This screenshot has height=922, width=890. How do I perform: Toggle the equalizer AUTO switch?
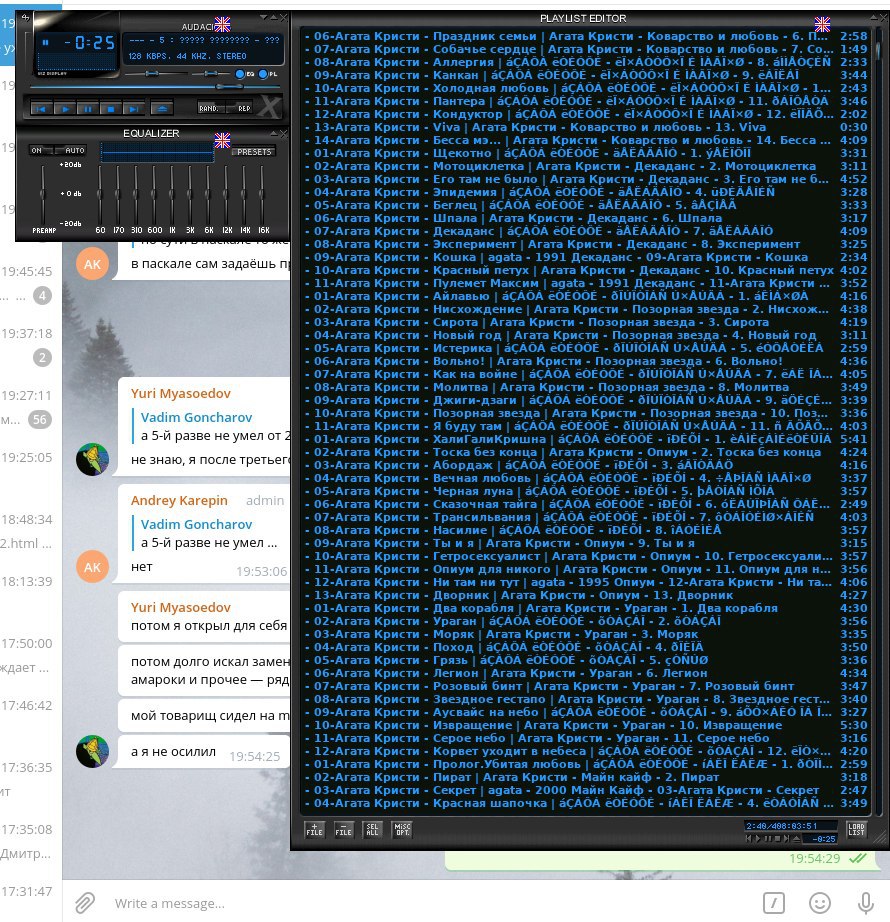point(72,151)
